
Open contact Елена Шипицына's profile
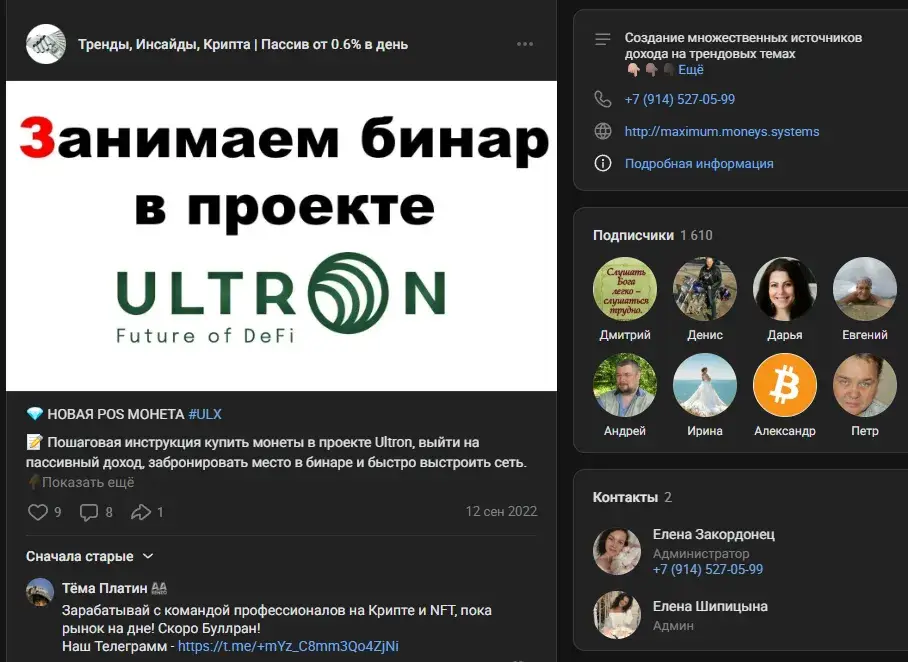point(710,606)
